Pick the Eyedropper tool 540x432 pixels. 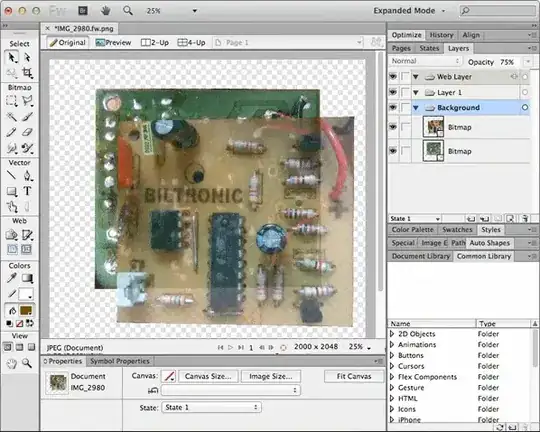(x=11, y=278)
